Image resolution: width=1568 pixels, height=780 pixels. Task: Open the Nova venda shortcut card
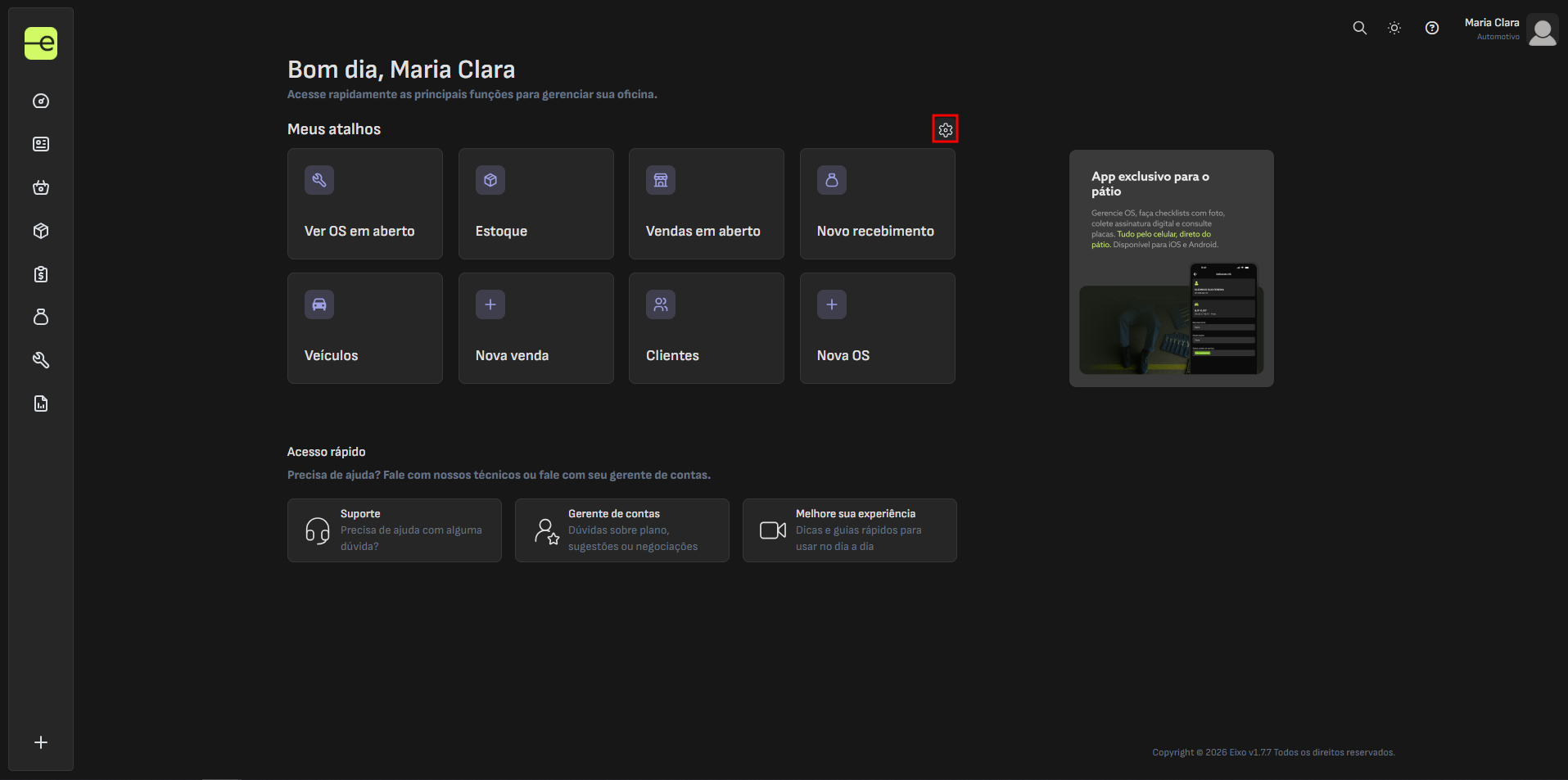click(535, 328)
